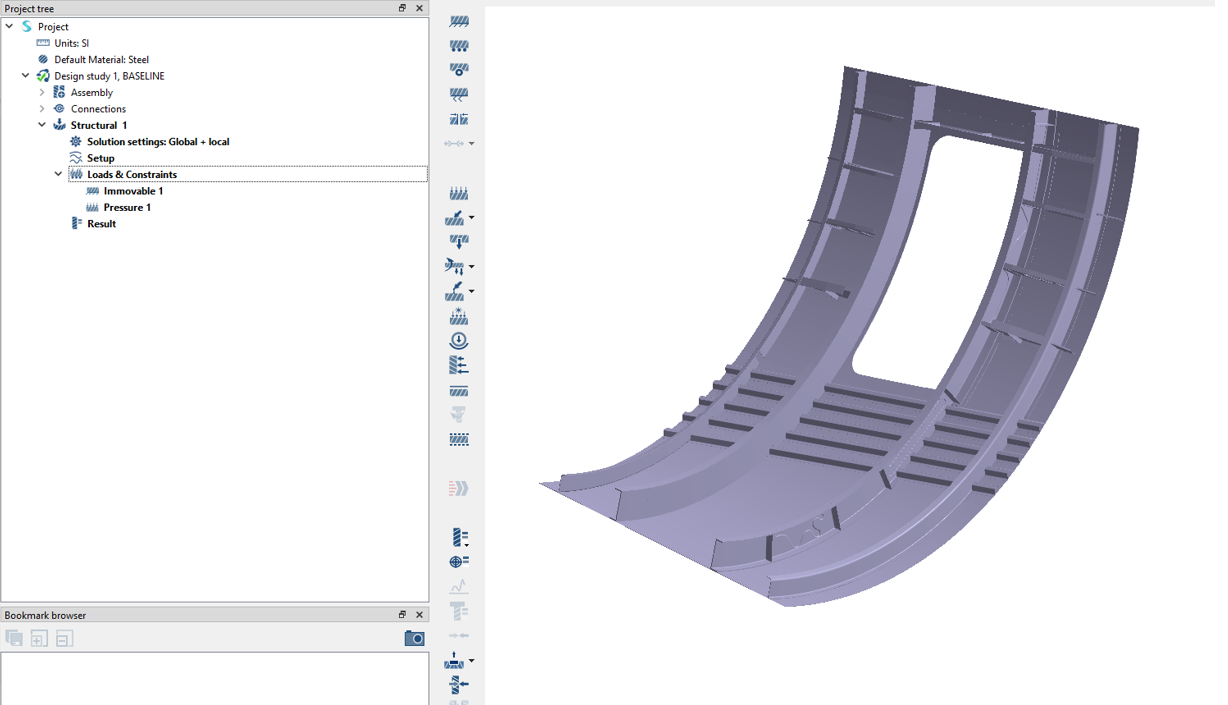
Task: Click the Hinge support toolbar icon
Action: point(459,70)
